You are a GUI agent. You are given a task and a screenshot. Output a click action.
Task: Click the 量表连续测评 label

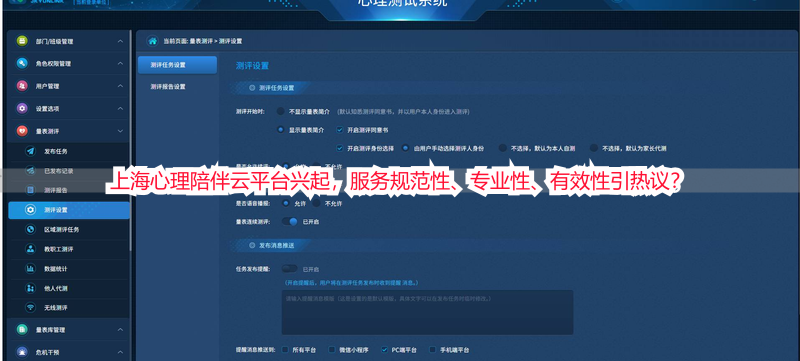253,222
